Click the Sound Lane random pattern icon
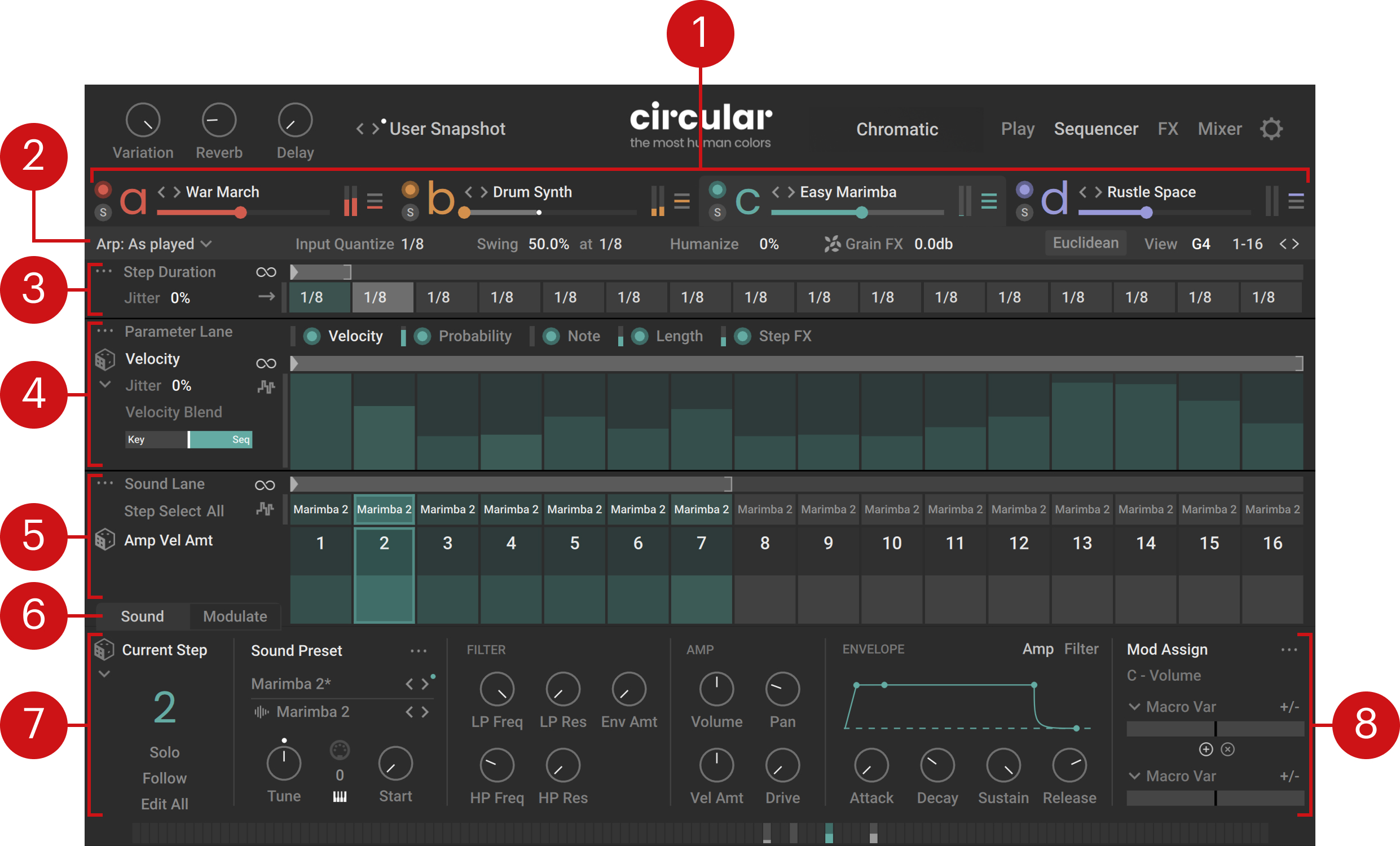 pos(265,509)
